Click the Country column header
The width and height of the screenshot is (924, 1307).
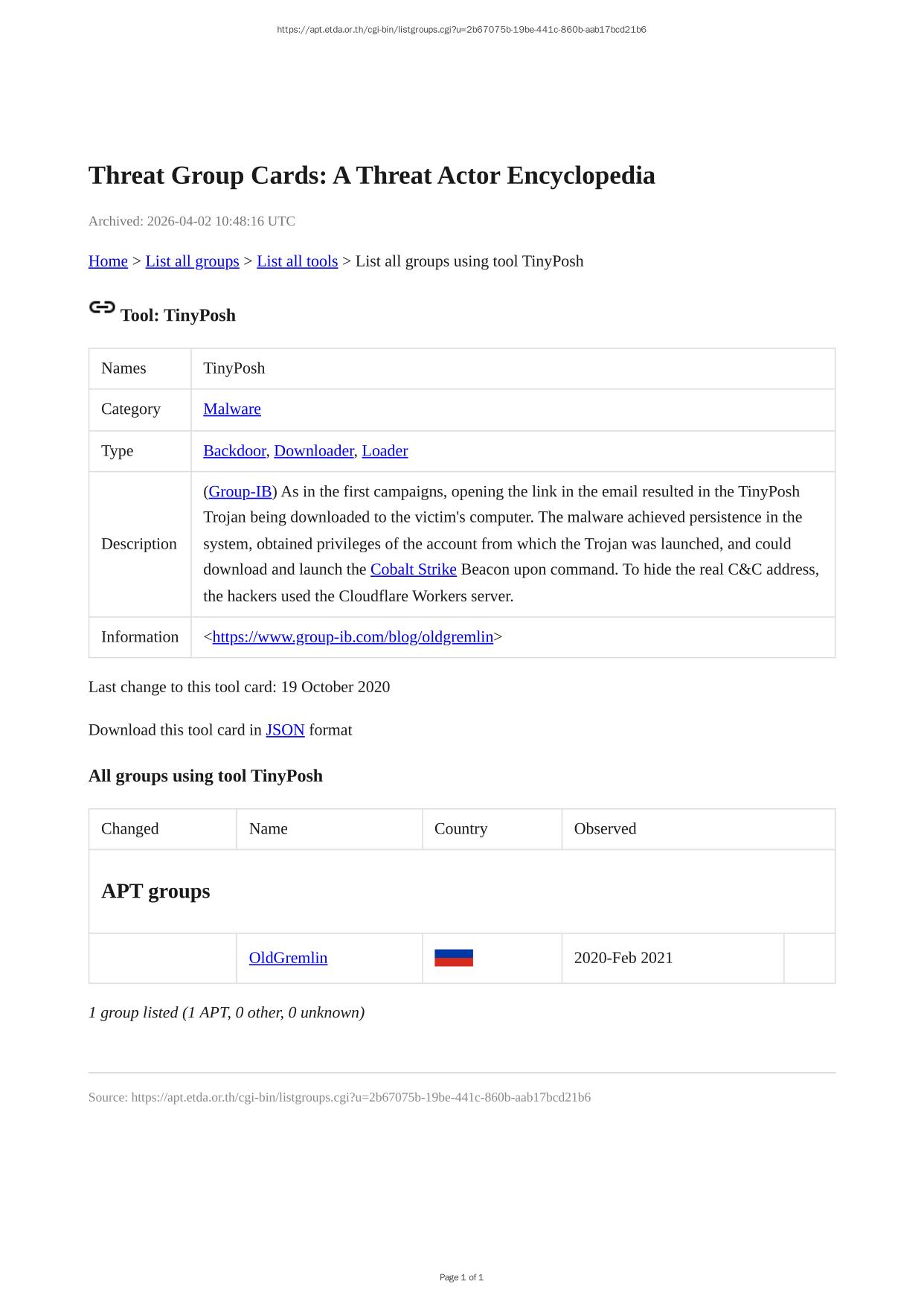461,828
